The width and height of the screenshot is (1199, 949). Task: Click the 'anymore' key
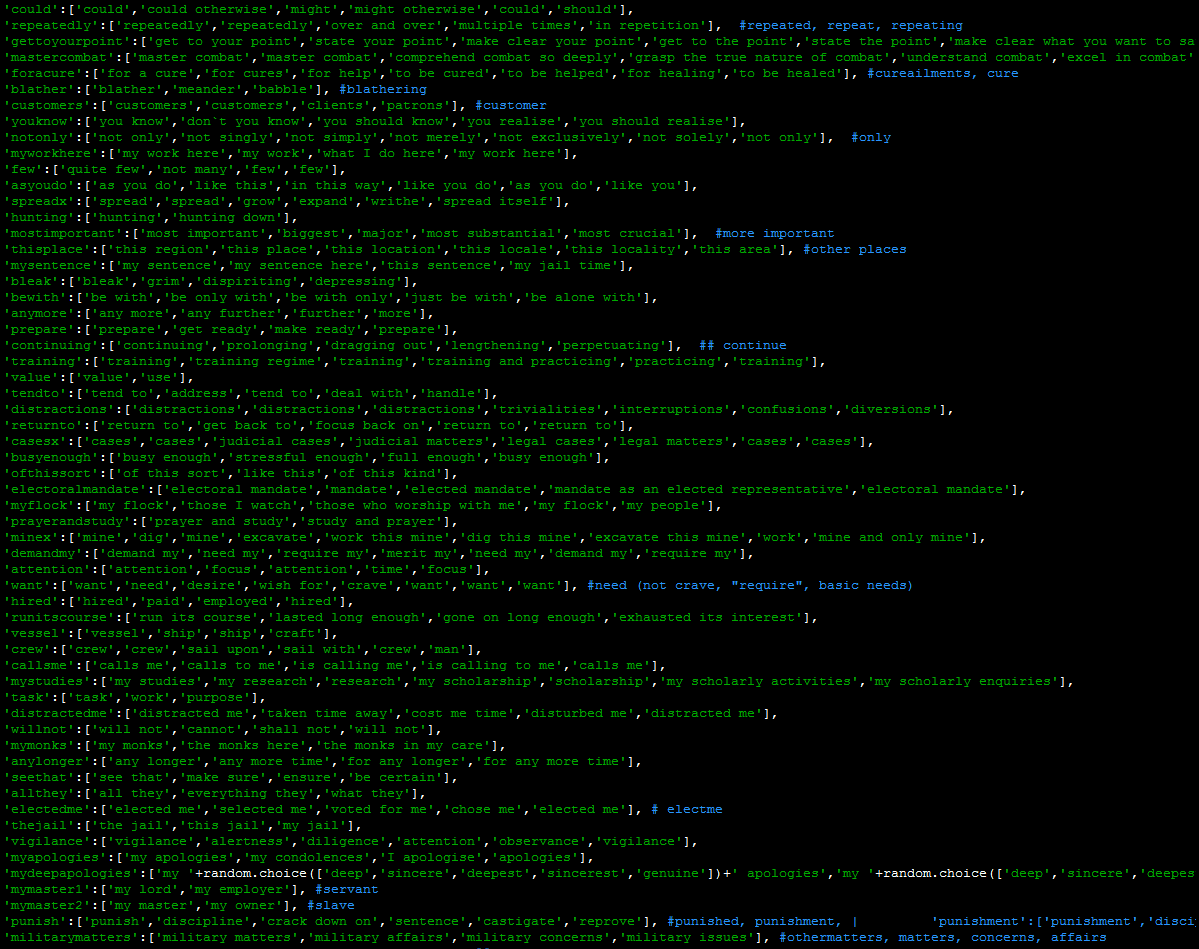pos(39,314)
